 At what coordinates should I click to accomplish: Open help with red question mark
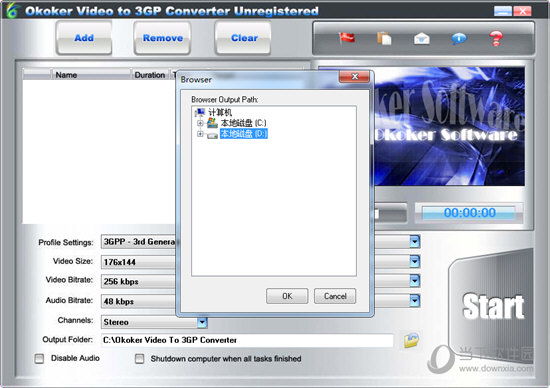point(496,38)
